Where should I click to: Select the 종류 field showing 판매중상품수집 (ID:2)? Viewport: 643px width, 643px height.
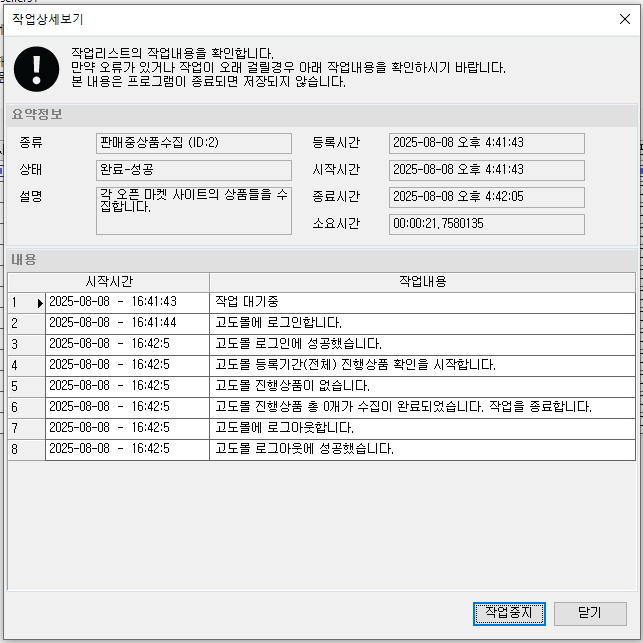pos(194,143)
